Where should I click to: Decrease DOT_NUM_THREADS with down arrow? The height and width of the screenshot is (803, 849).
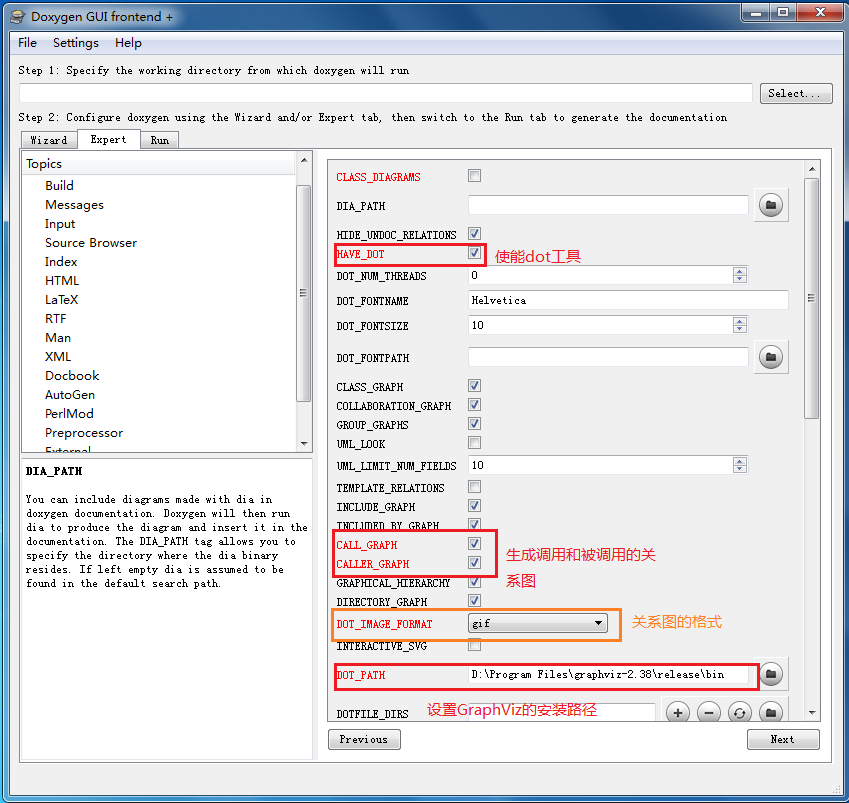coord(740,279)
